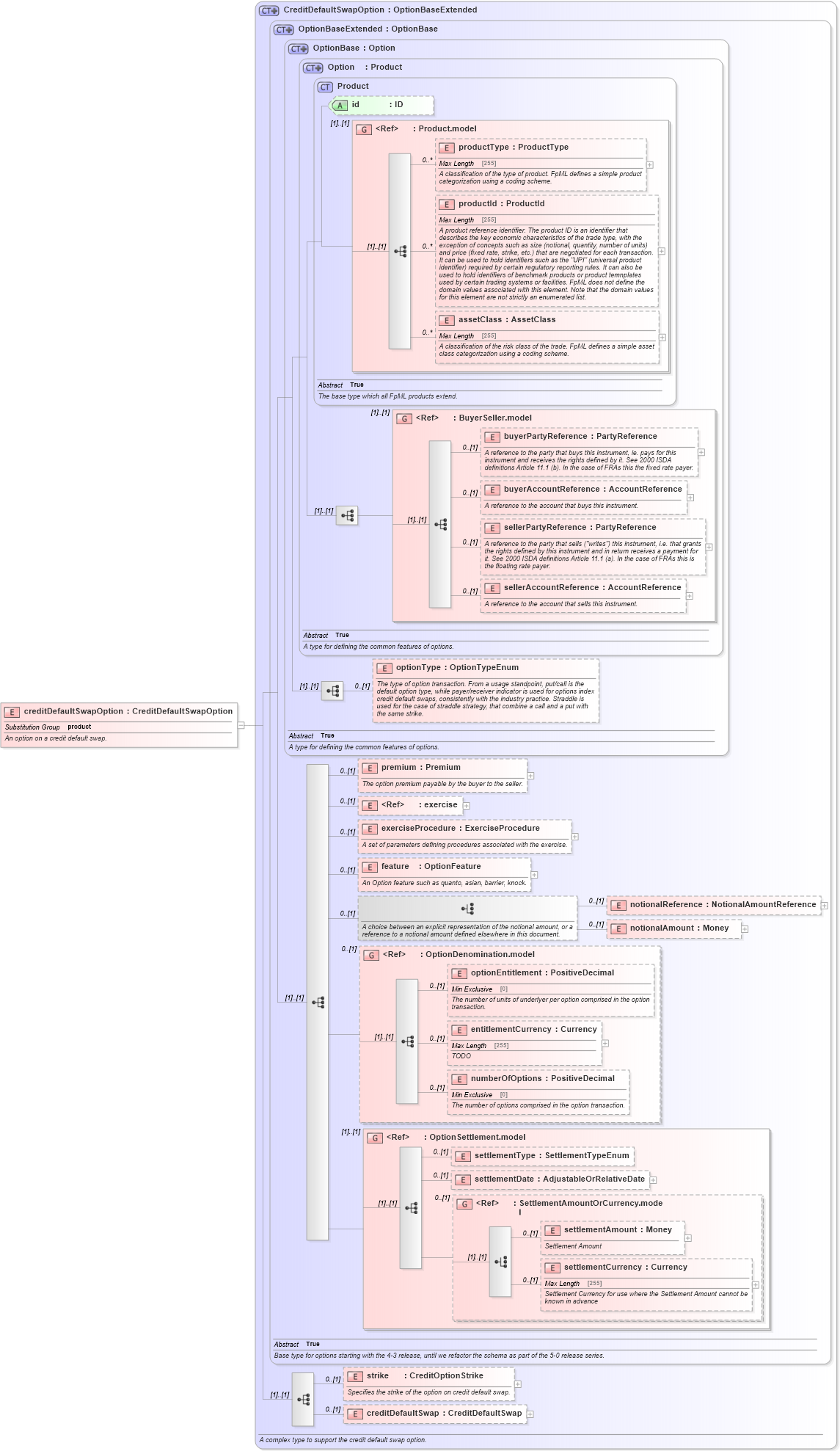
Task: Expand the notionalAmount Money element
Action: pyautogui.click(x=745, y=929)
